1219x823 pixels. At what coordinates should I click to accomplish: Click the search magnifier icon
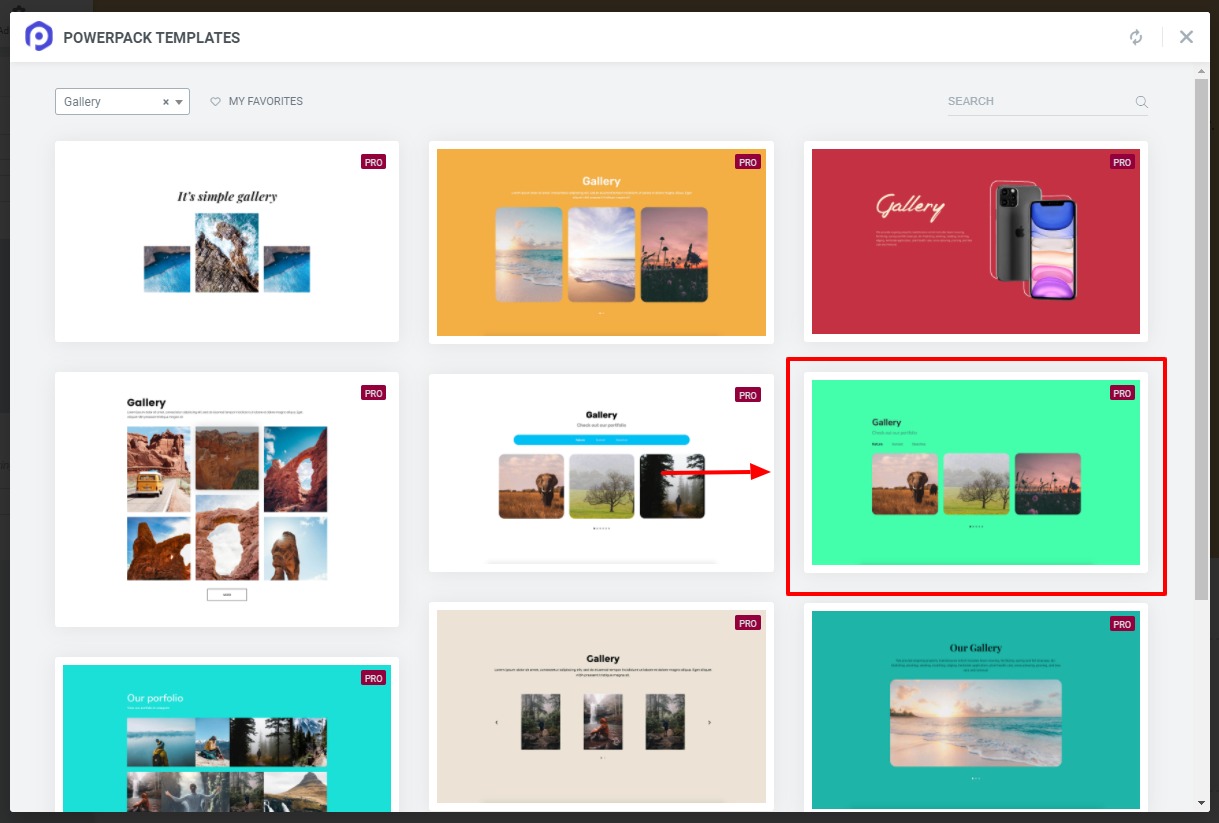tap(1141, 101)
